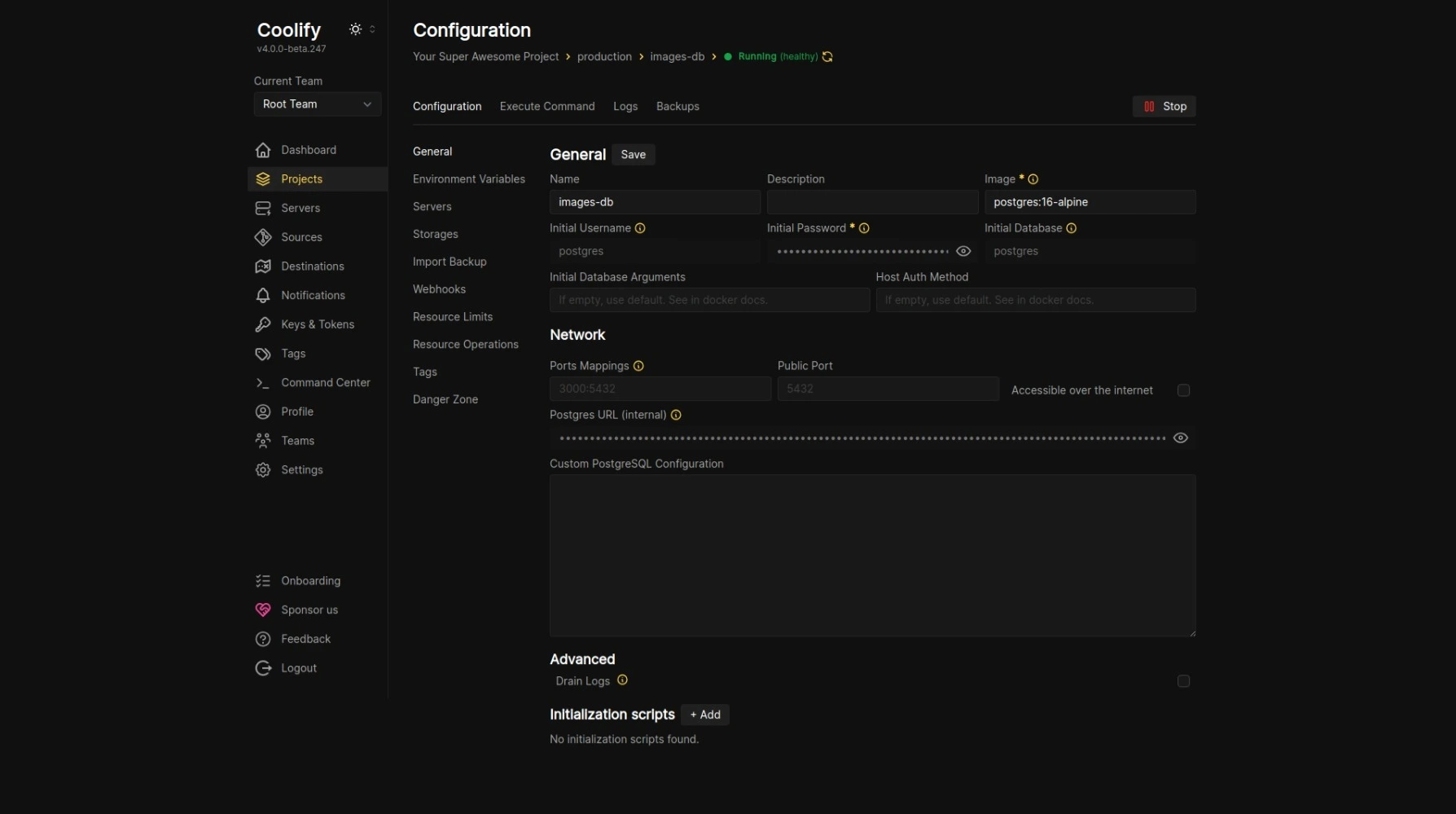Screen dimensions: 1456x814
Task: Click the refresh icon next to Running status
Action: pyautogui.click(x=827, y=56)
